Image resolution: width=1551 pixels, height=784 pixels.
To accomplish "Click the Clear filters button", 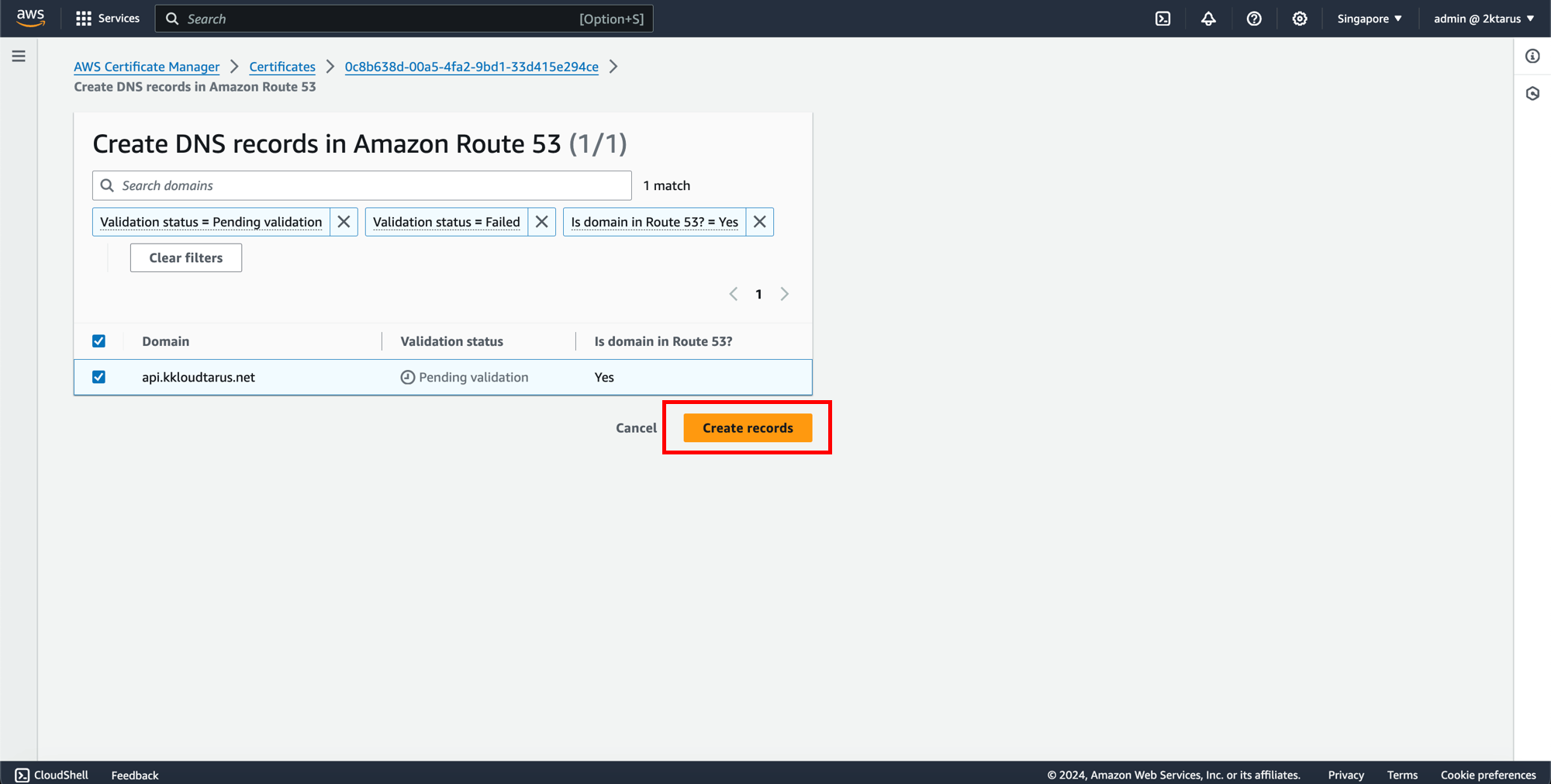I will click(186, 257).
